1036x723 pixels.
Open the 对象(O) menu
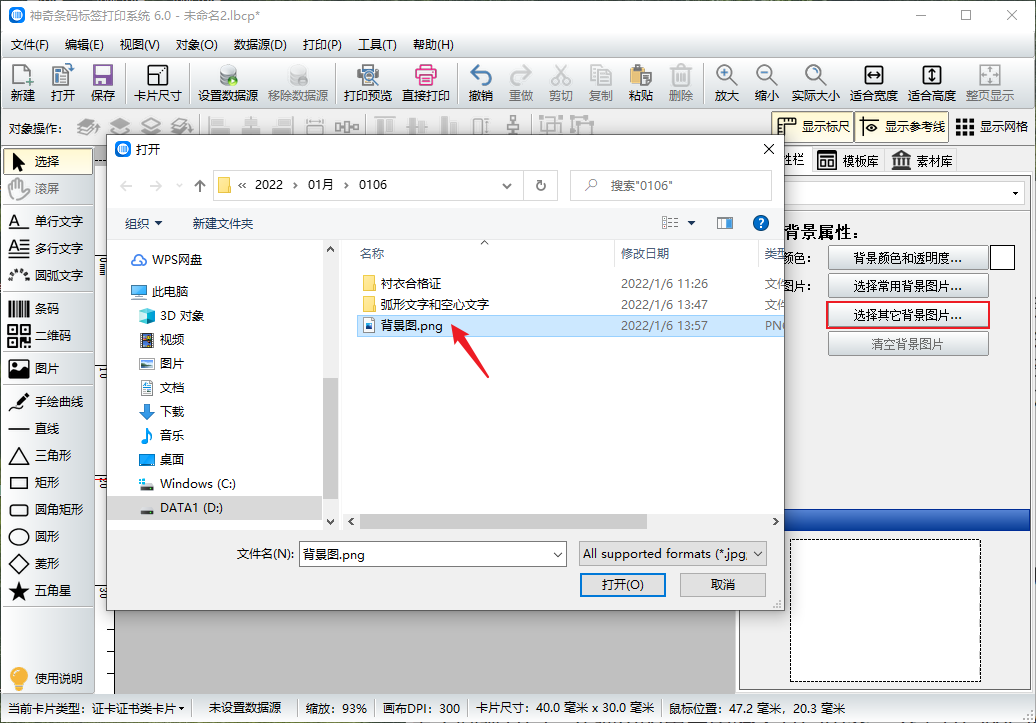[x=196, y=45]
